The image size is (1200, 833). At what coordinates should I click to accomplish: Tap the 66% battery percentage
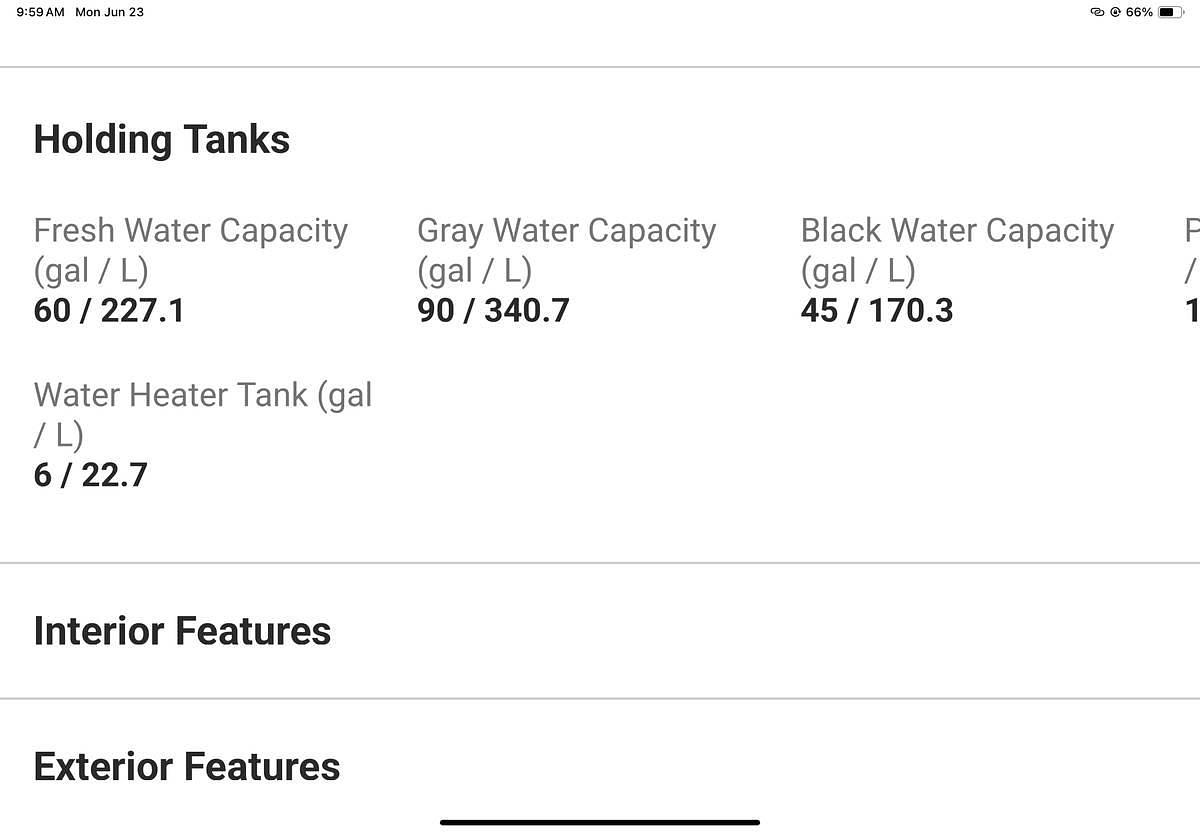pyautogui.click(x=1139, y=12)
